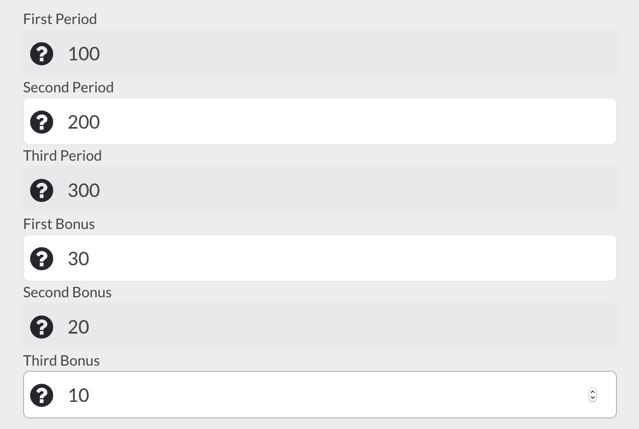Image resolution: width=639 pixels, height=429 pixels.
Task: Select the Third Period field showing 300
Action: pyautogui.click(x=320, y=190)
